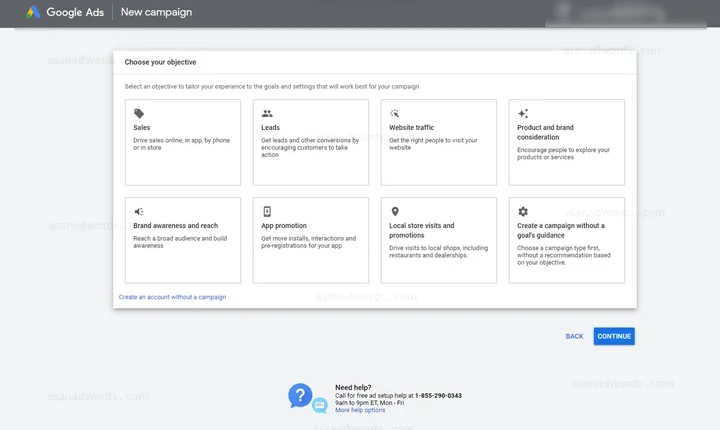Screen dimensions: 720x430
Task: Click the Leads people icon
Action: [x=267, y=113]
